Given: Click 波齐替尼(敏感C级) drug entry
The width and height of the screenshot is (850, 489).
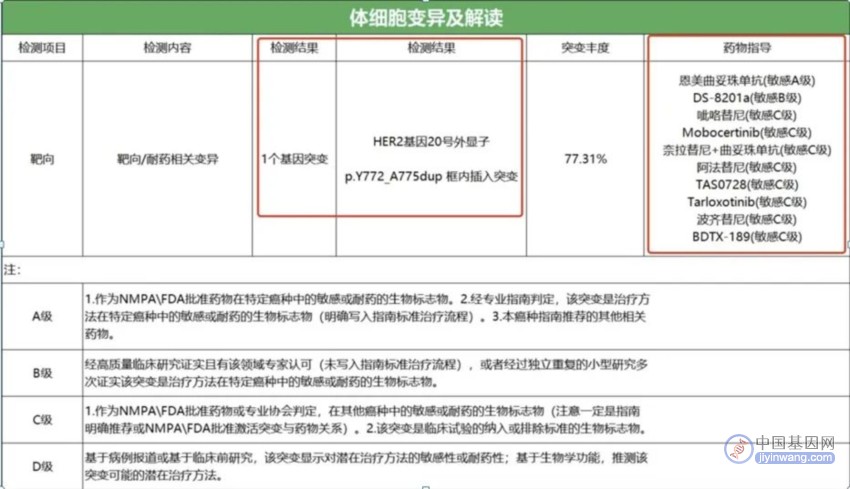Looking at the screenshot, I should point(747,219).
